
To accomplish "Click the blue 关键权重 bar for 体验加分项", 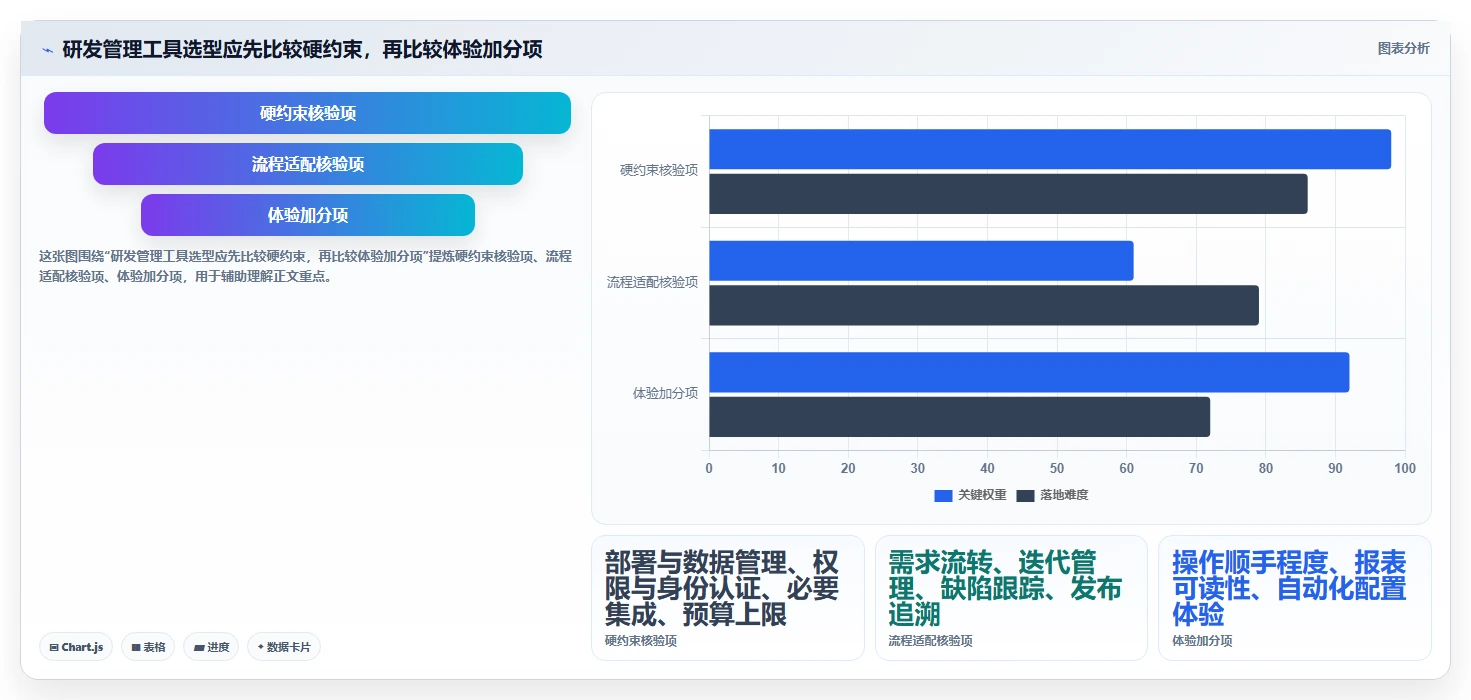I will click(x=1029, y=372).
